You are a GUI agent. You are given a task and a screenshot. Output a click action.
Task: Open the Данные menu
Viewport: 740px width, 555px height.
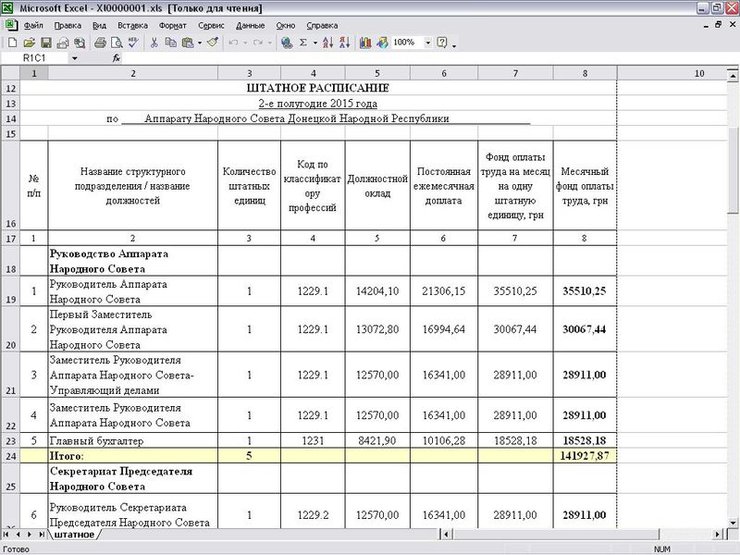(x=250, y=24)
